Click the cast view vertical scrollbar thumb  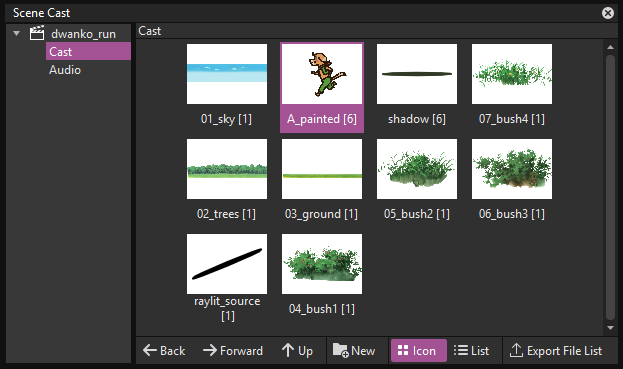611,187
